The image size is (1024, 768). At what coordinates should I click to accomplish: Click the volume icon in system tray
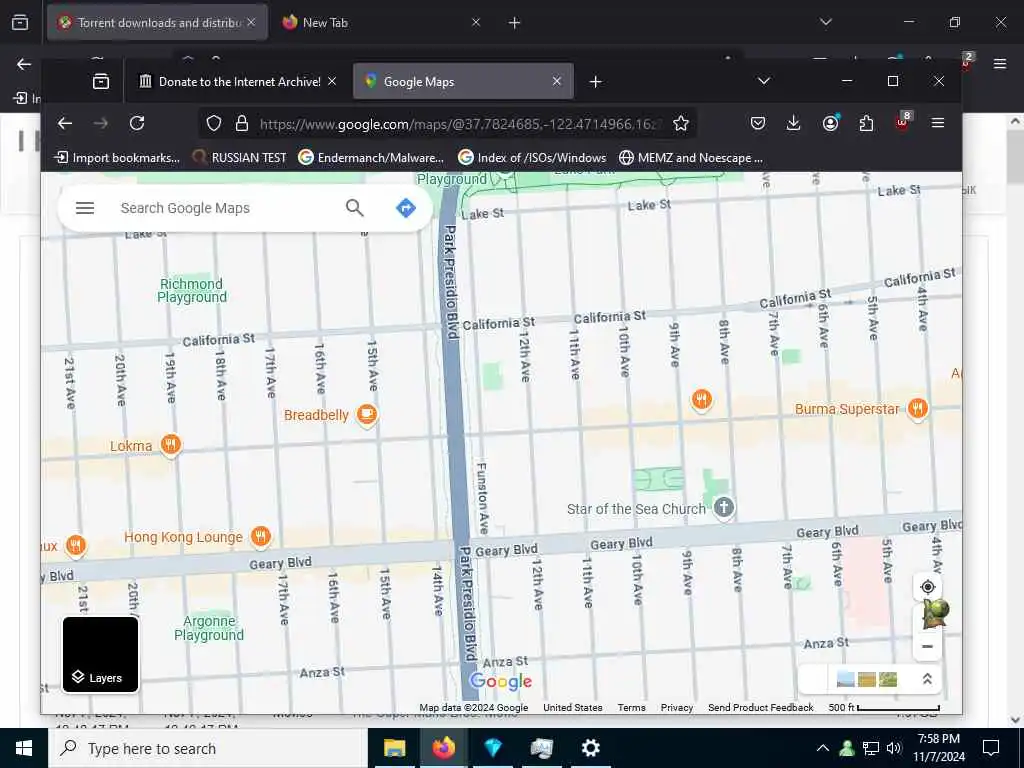[894, 748]
